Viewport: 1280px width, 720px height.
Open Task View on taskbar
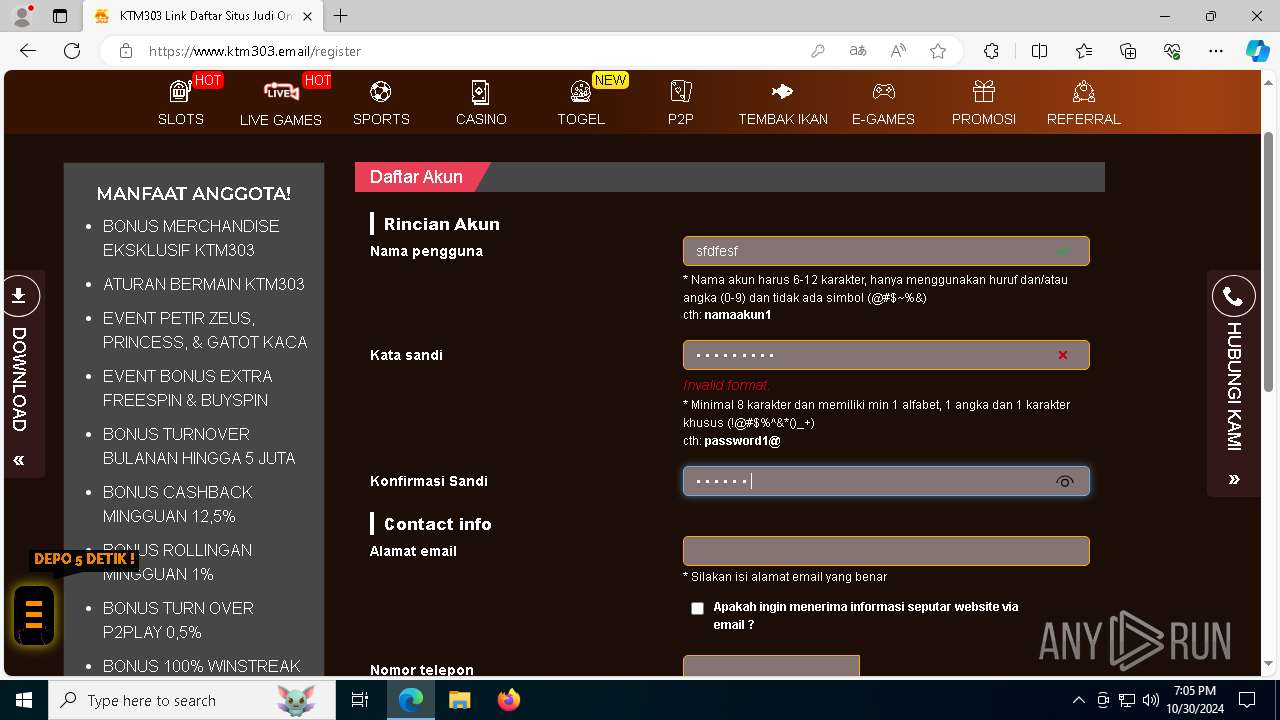point(360,700)
